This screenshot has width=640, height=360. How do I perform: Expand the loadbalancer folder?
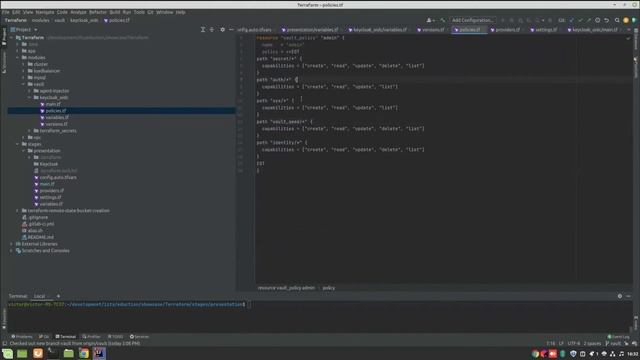point(23,71)
